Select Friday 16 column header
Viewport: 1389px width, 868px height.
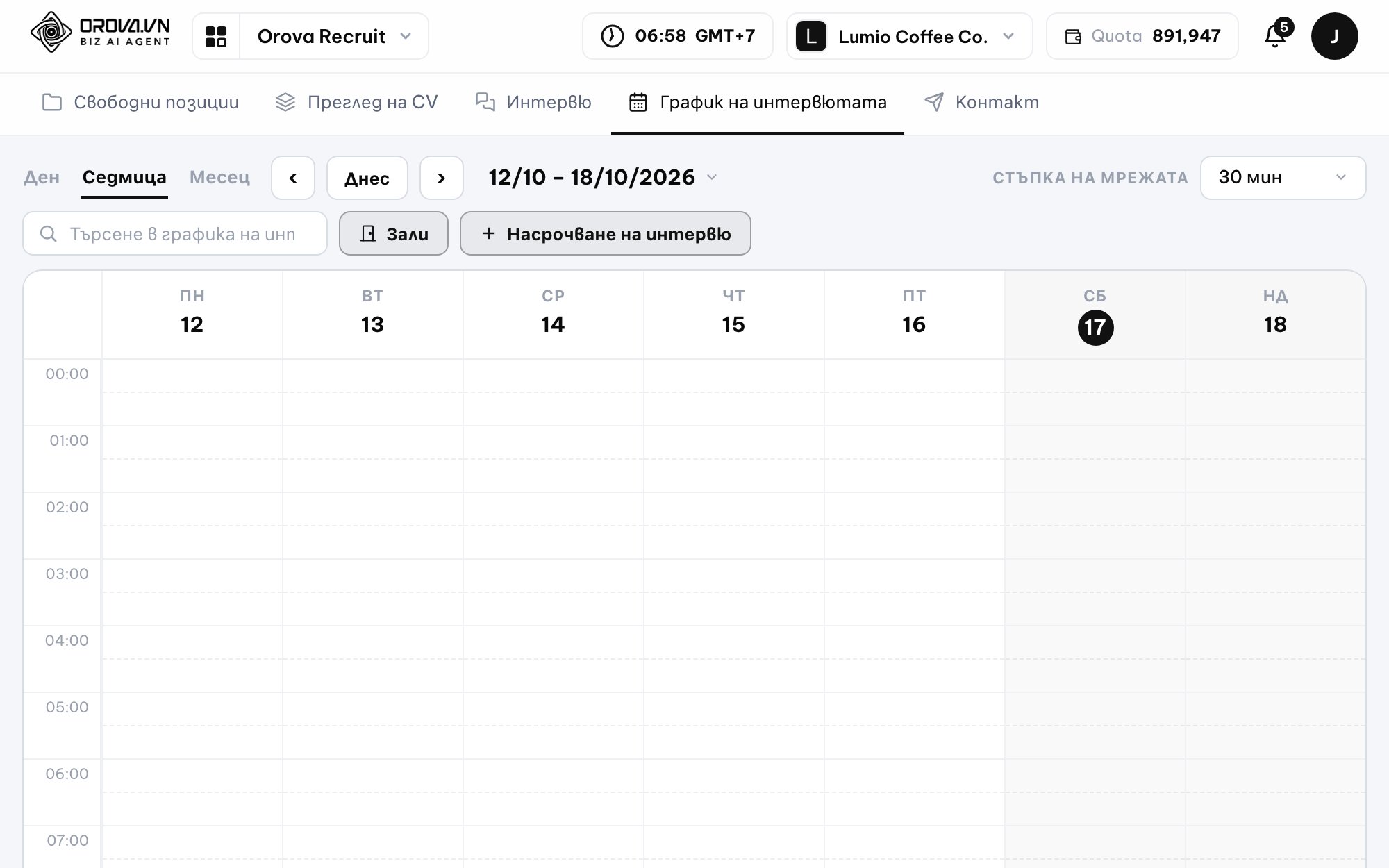coord(915,315)
